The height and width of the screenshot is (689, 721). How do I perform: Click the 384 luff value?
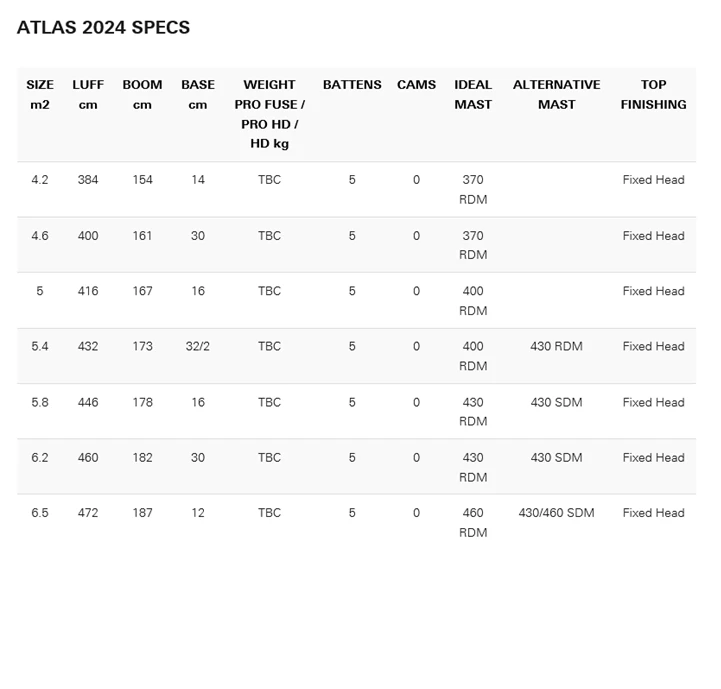click(x=88, y=180)
